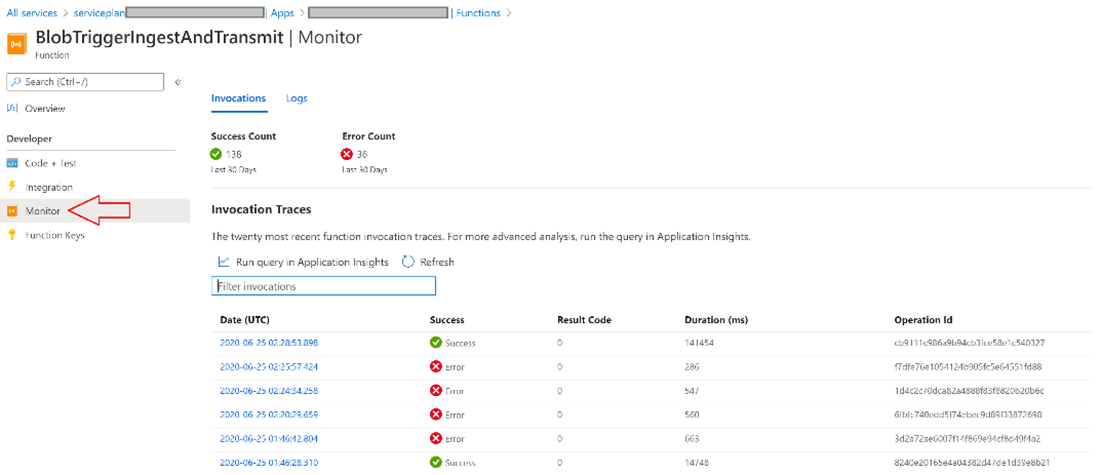Click the BlobTriggerIngestAndTransmit function icon
Viewport: 1101px width, 475px height.
coord(17,44)
